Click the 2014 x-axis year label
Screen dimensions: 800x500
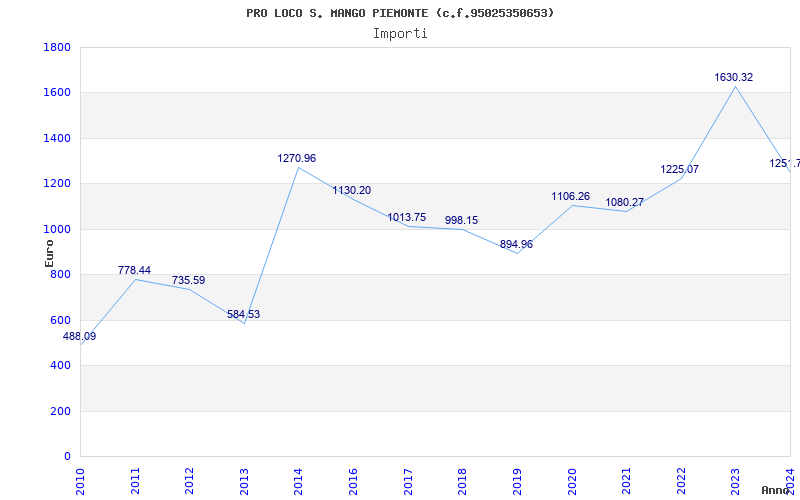coord(298,482)
